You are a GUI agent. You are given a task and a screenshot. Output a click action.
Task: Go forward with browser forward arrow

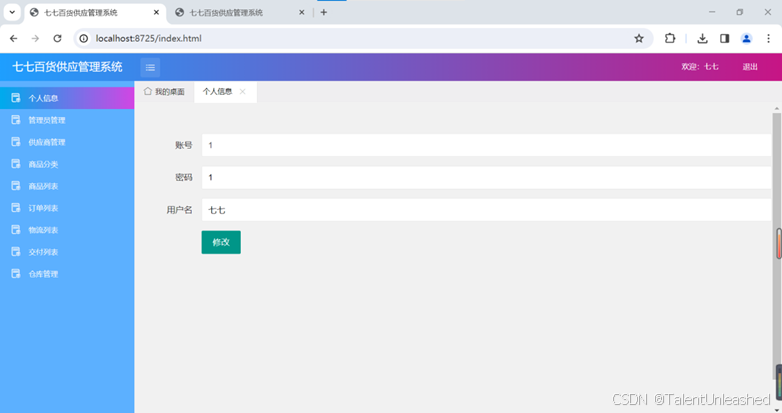(x=35, y=38)
